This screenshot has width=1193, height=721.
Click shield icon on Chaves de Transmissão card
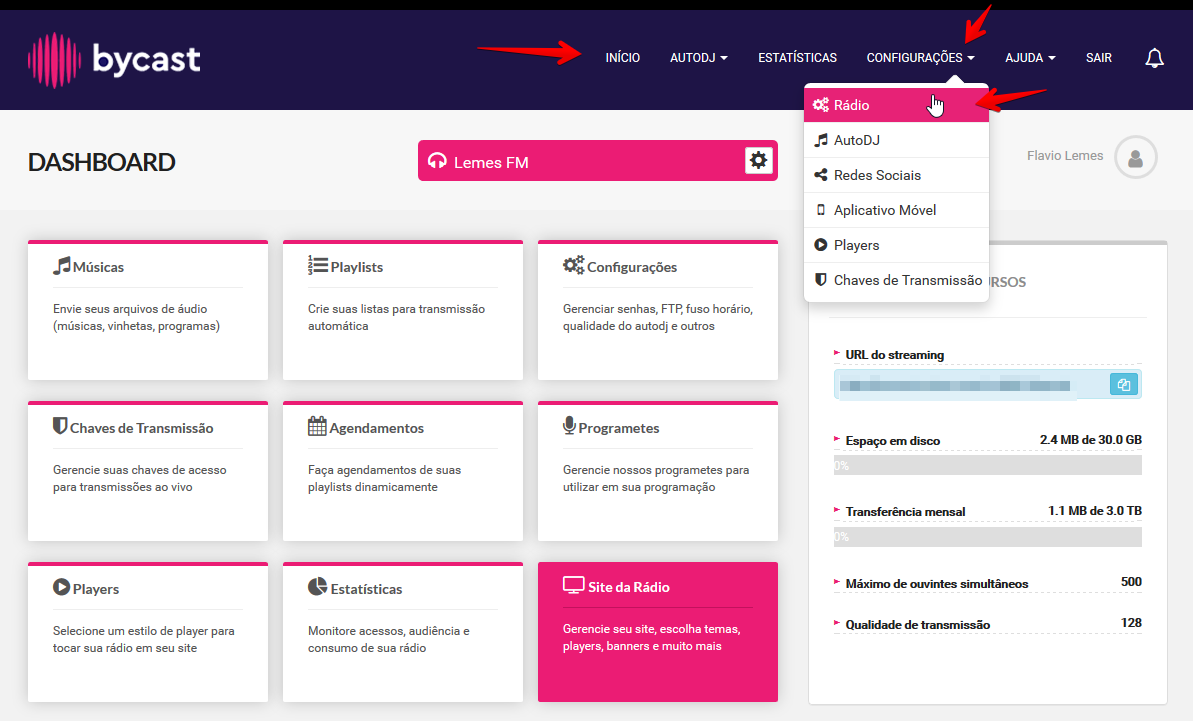60,426
